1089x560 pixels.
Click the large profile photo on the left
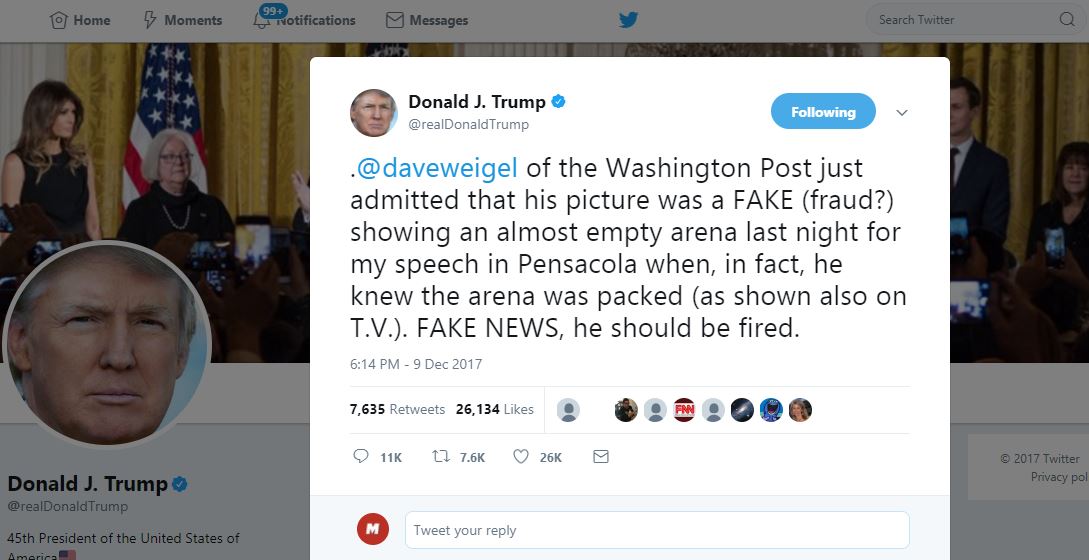pyautogui.click(x=106, y=345)
